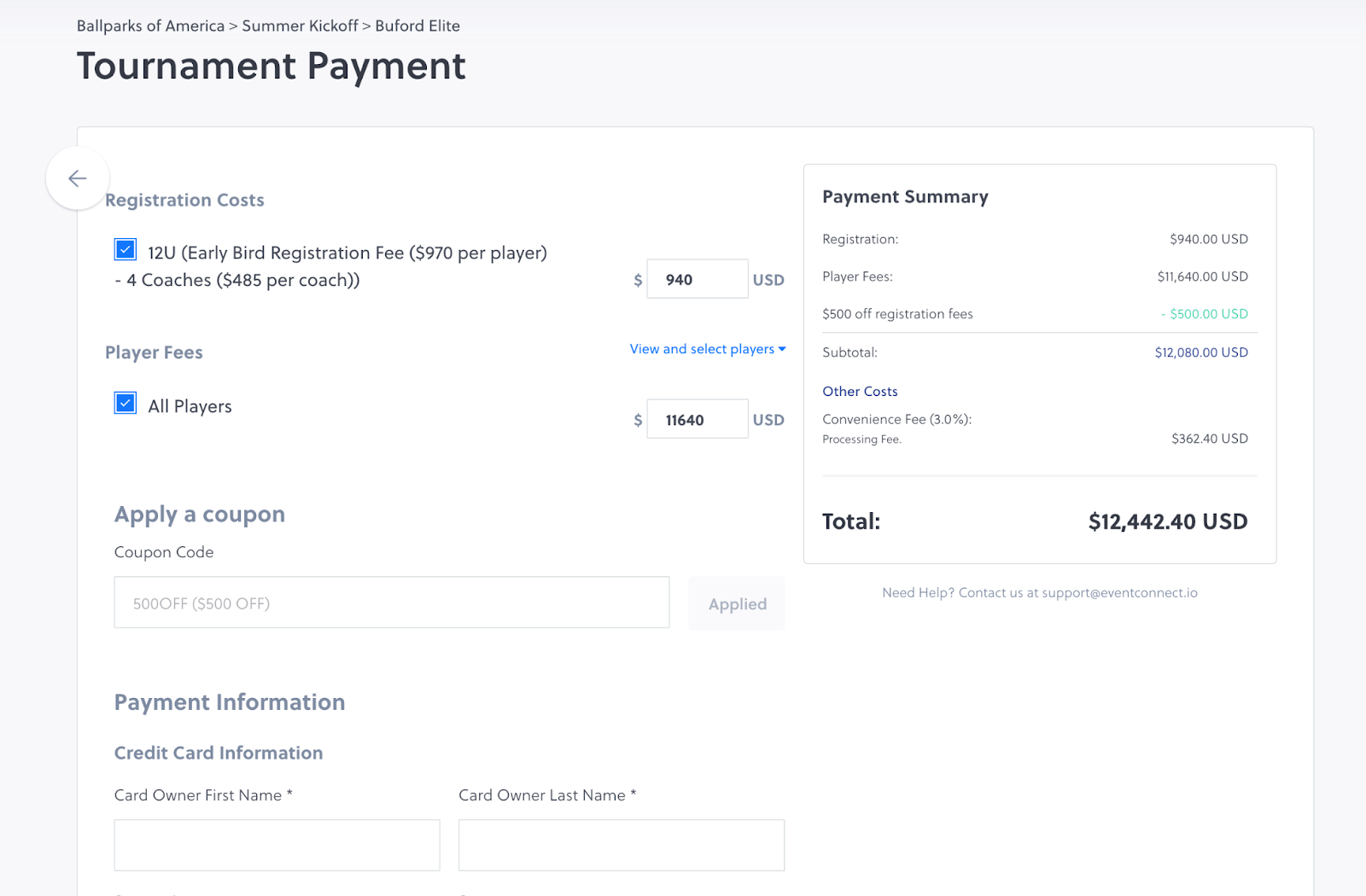Click the Coupon Code input field
Screen dimensions: 1366x896
(392, 602)
